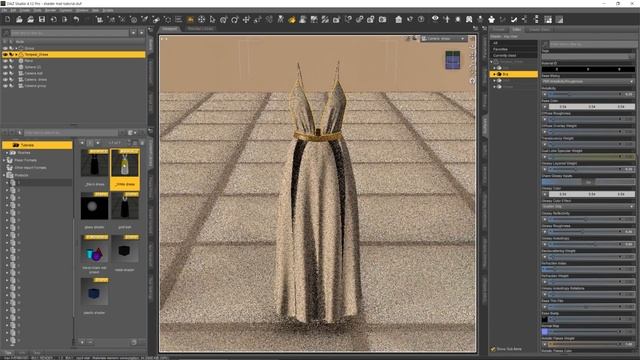Image resolution: width=640 pixels, height=360 pixels.
Task: Toggle the Show Sub Items checkbox
Action: pyautogui.click(x=493, y=349)
